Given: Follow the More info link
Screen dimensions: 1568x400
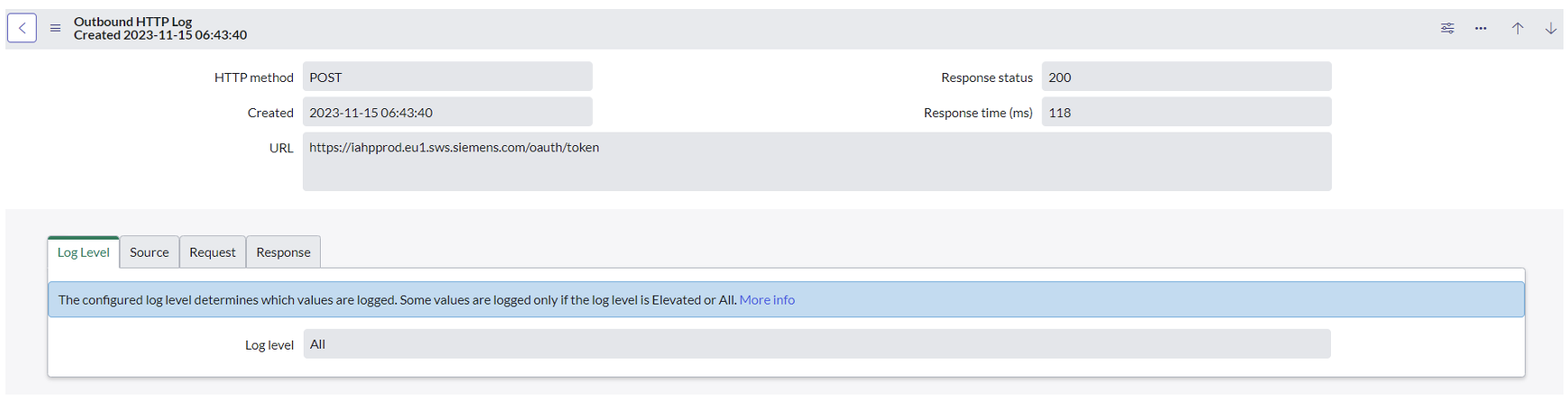Looking at the screenshot, I should click(767, 300).
